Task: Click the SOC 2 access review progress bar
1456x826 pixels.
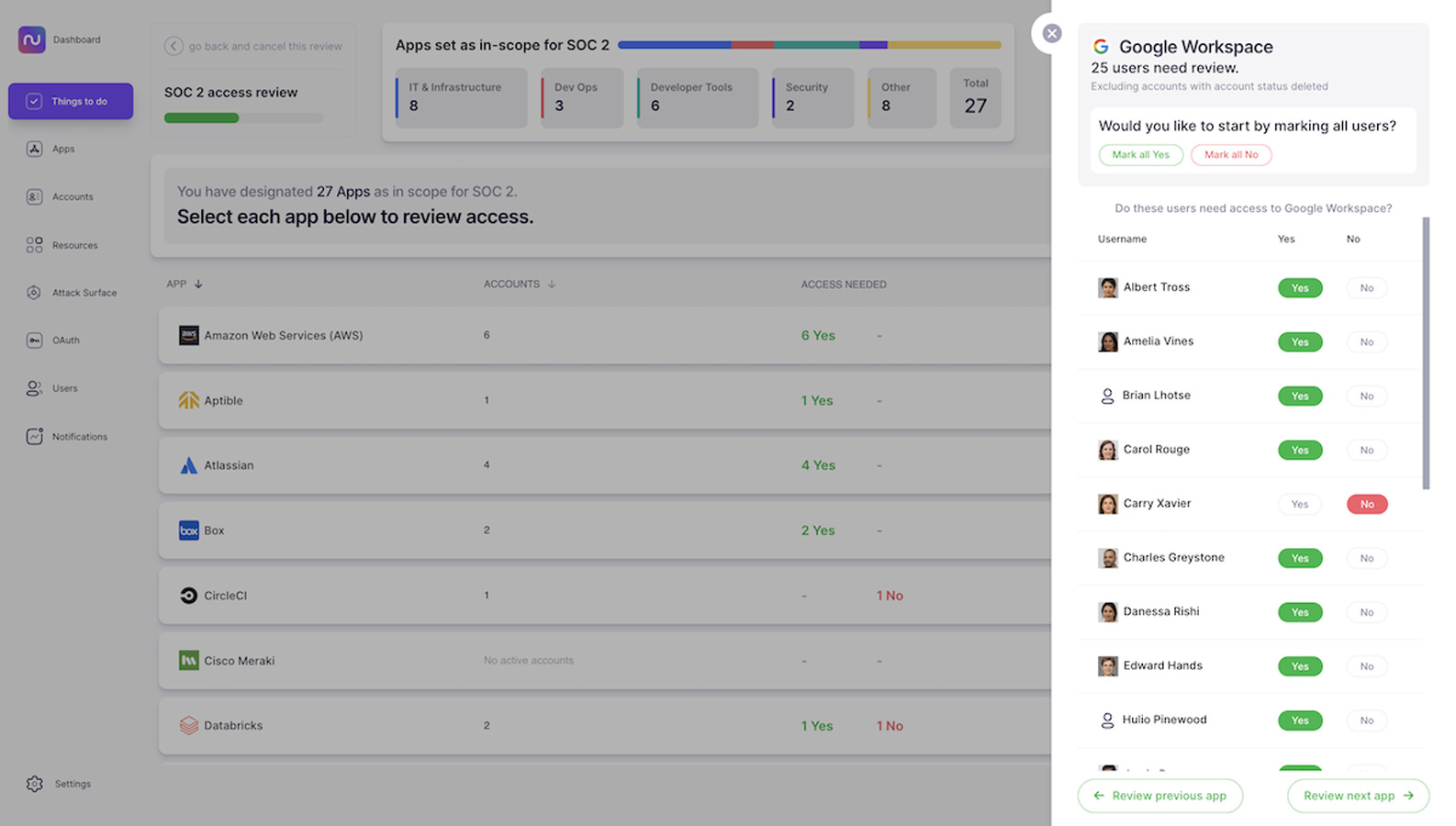Action: (244, 117)
